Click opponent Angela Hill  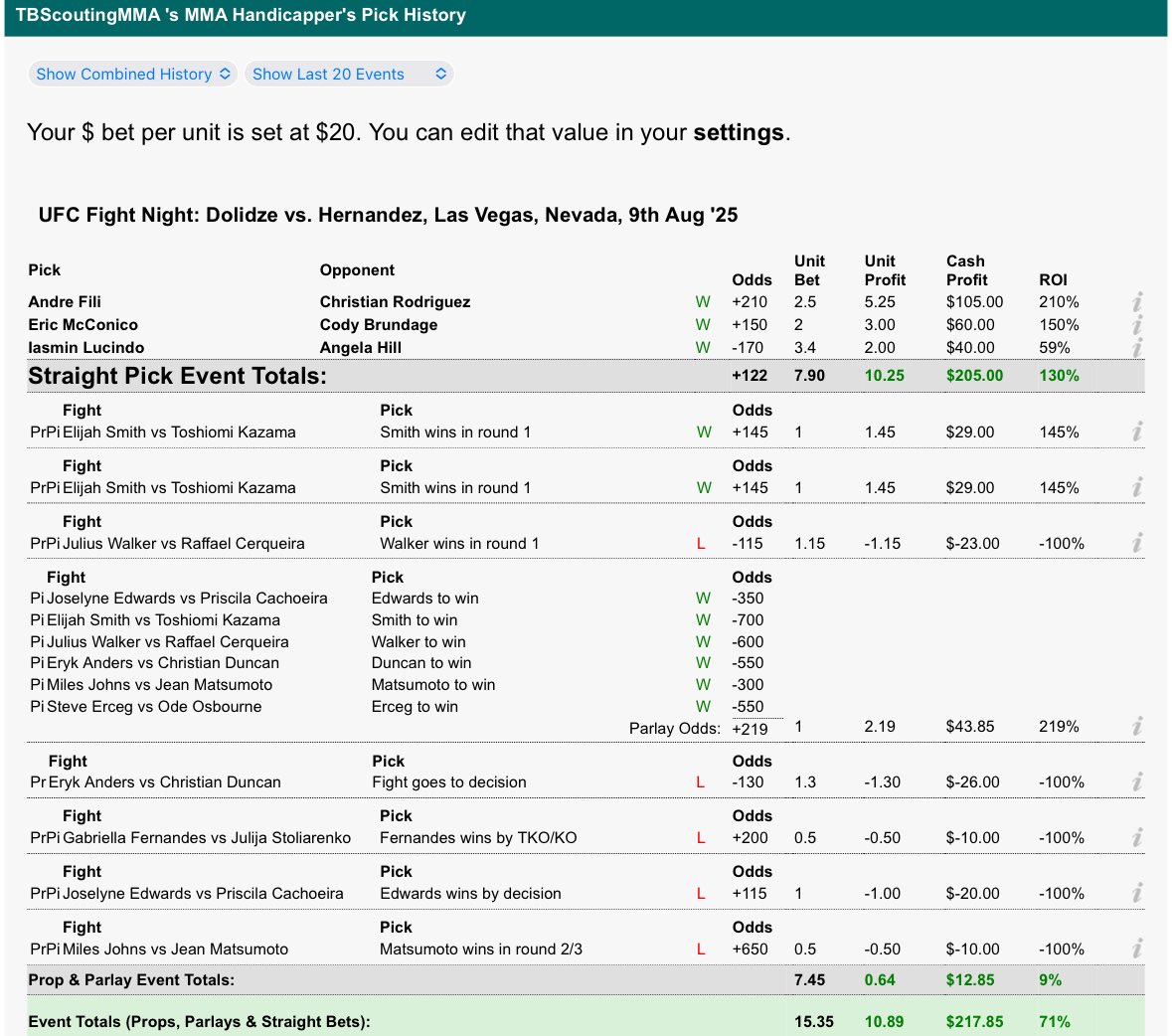tap(360, 348)
